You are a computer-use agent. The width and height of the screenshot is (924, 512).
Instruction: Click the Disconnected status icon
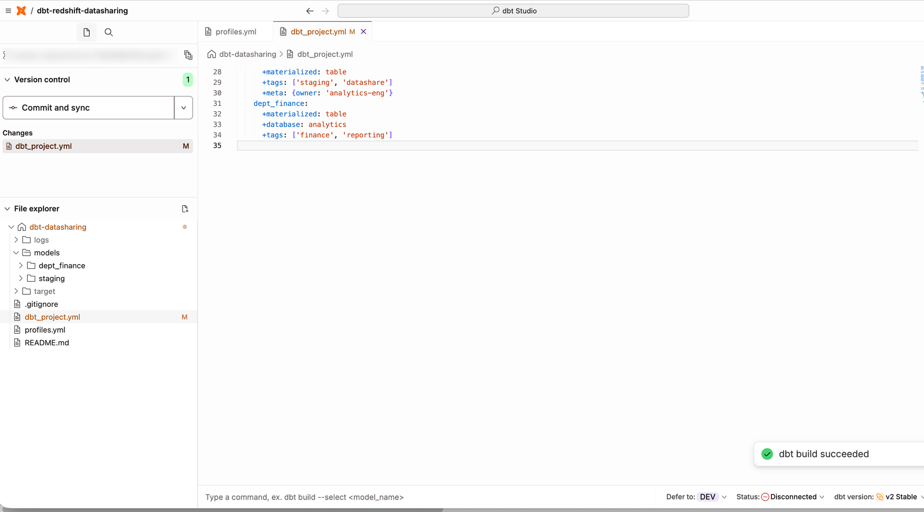click(765, 497)
